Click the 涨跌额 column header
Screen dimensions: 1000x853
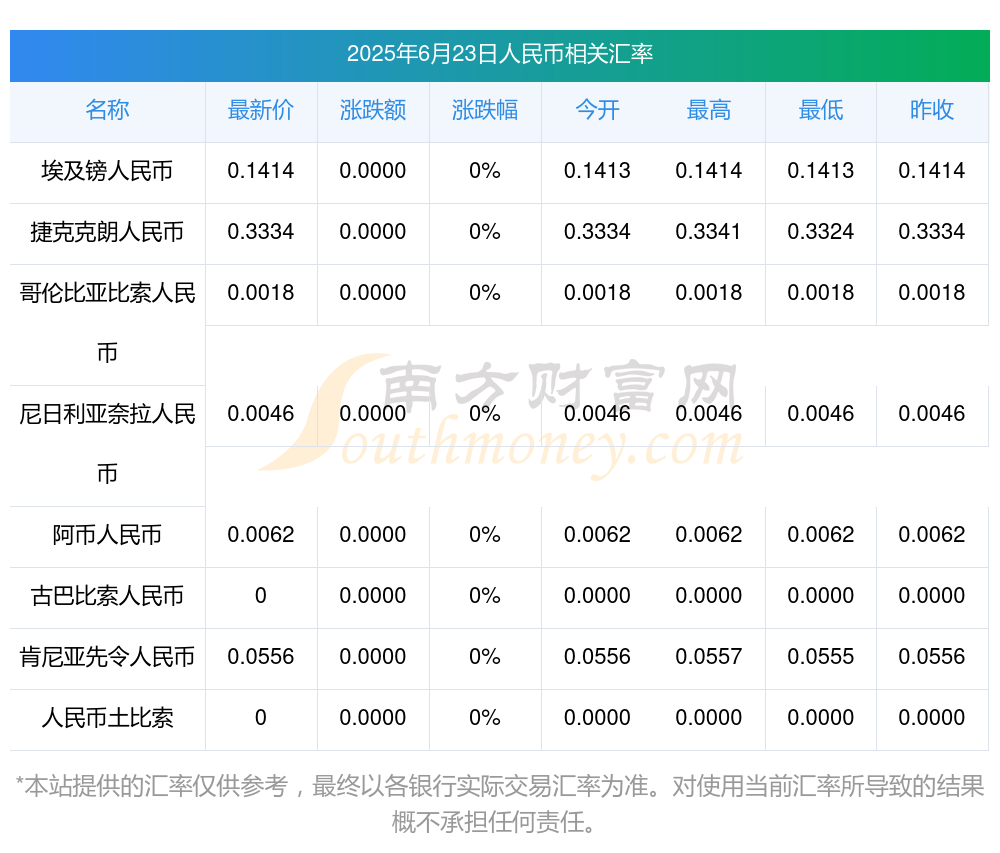pyautogui.click(x=373, y=110)
